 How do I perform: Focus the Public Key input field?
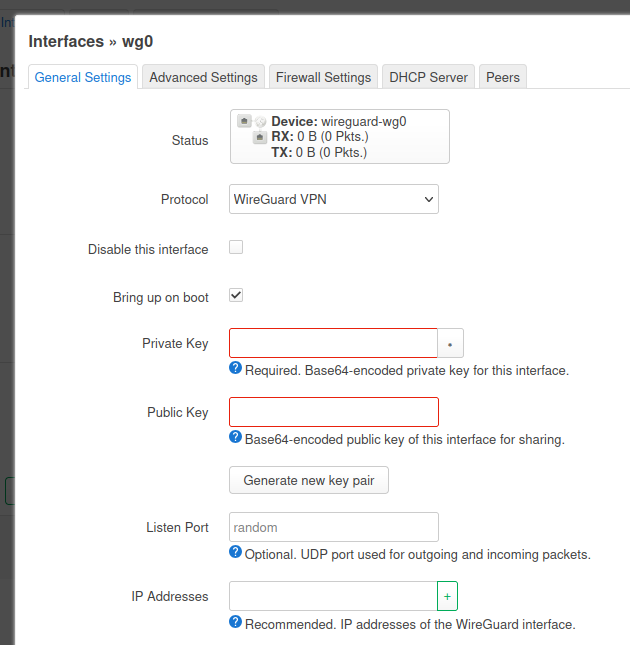334,412
